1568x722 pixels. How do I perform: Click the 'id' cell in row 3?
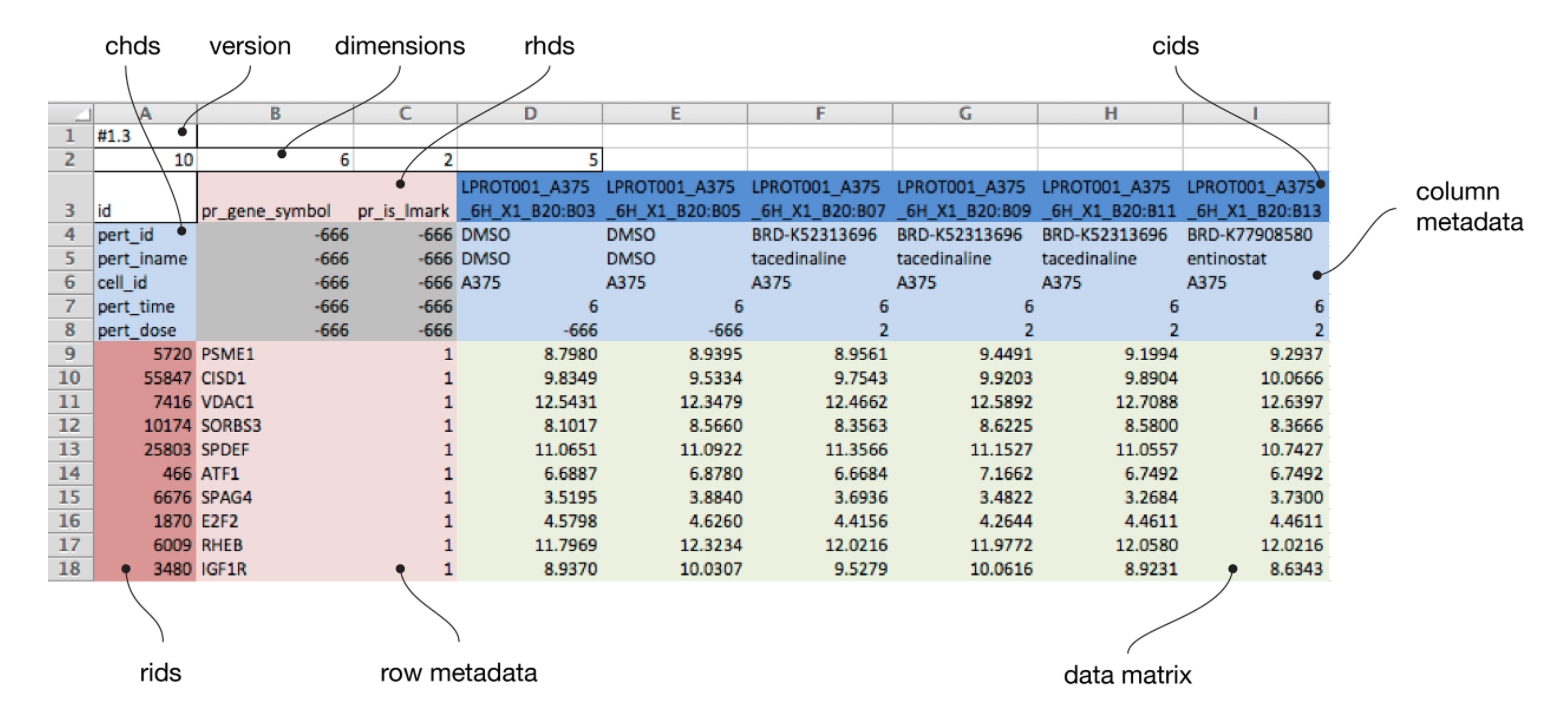point(145,196)
